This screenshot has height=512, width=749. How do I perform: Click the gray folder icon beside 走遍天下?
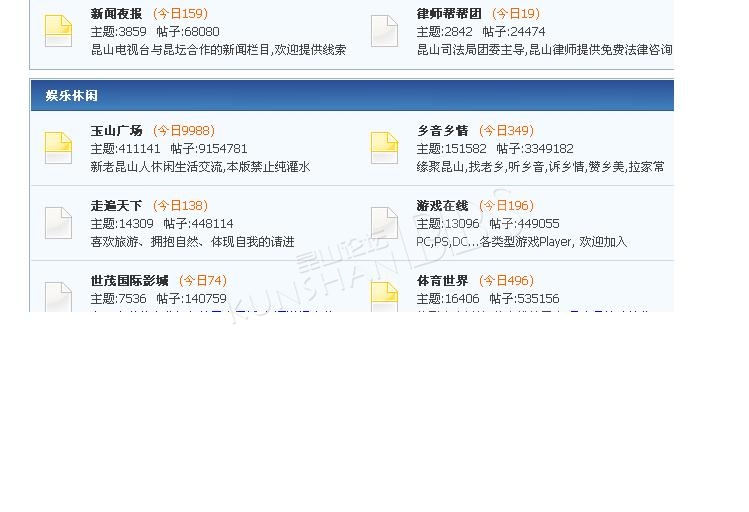click(58, 222)
